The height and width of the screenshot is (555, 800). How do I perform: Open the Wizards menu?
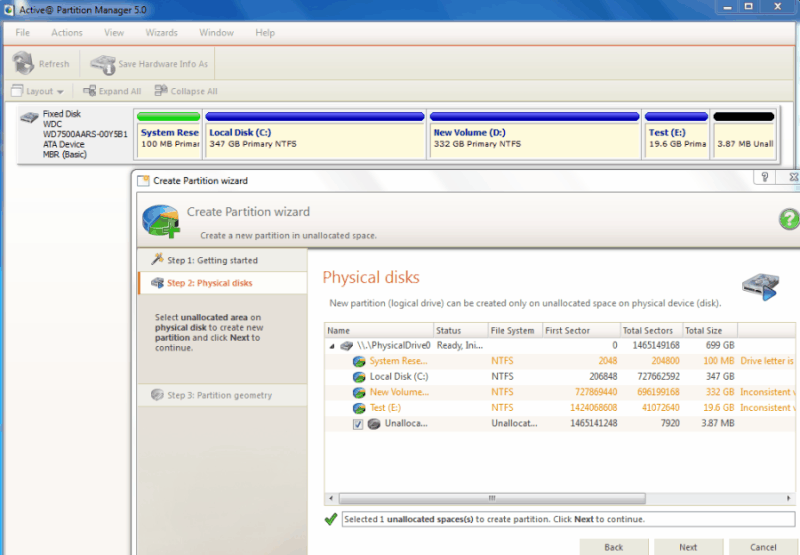pyautogui.click(x=161, y=33)
